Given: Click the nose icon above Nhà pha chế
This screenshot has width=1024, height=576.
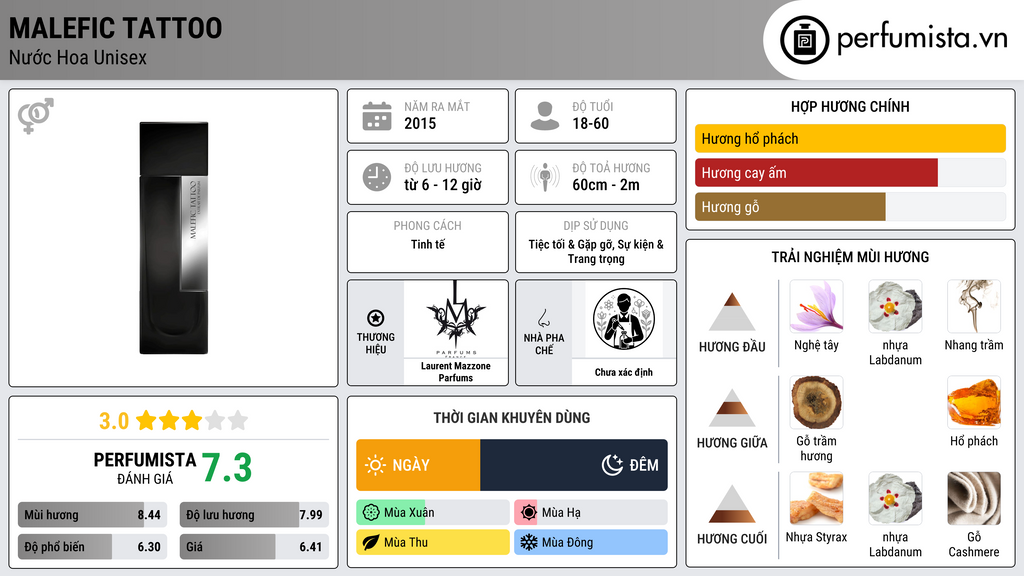Looking at the screenshot, I should [x=543, y=318].
